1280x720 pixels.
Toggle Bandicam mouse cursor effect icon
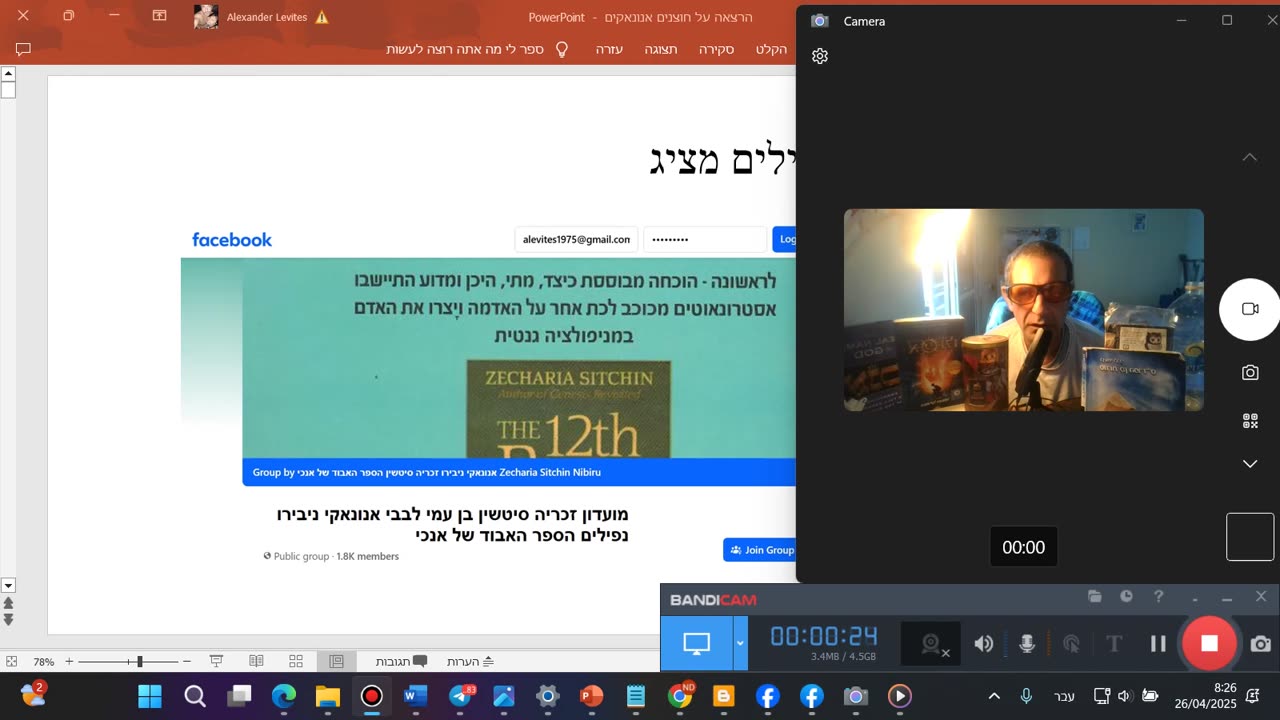[1071, 644]
